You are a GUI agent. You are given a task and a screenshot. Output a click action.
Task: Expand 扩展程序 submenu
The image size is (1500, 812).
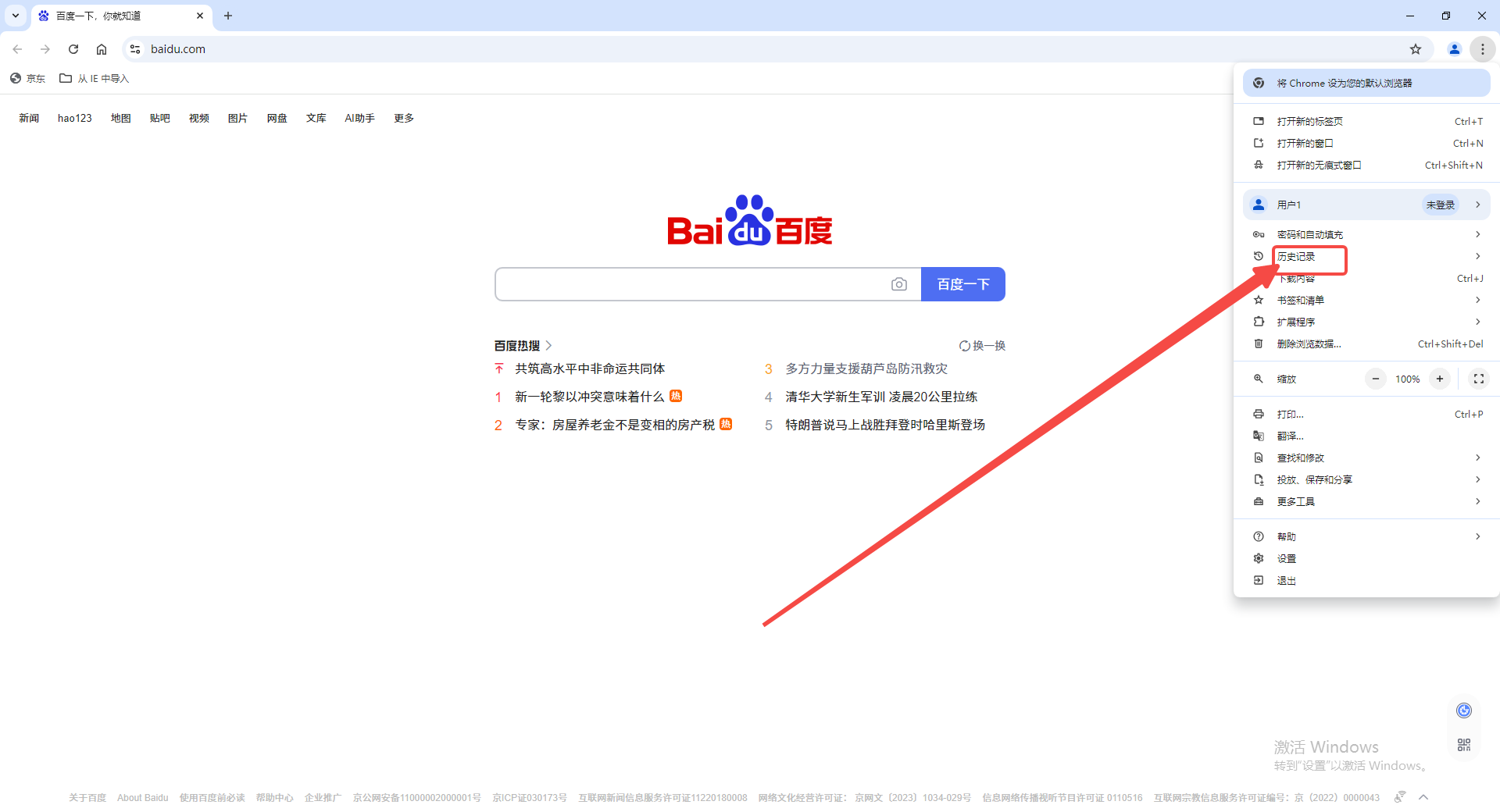click(1366, 322)
